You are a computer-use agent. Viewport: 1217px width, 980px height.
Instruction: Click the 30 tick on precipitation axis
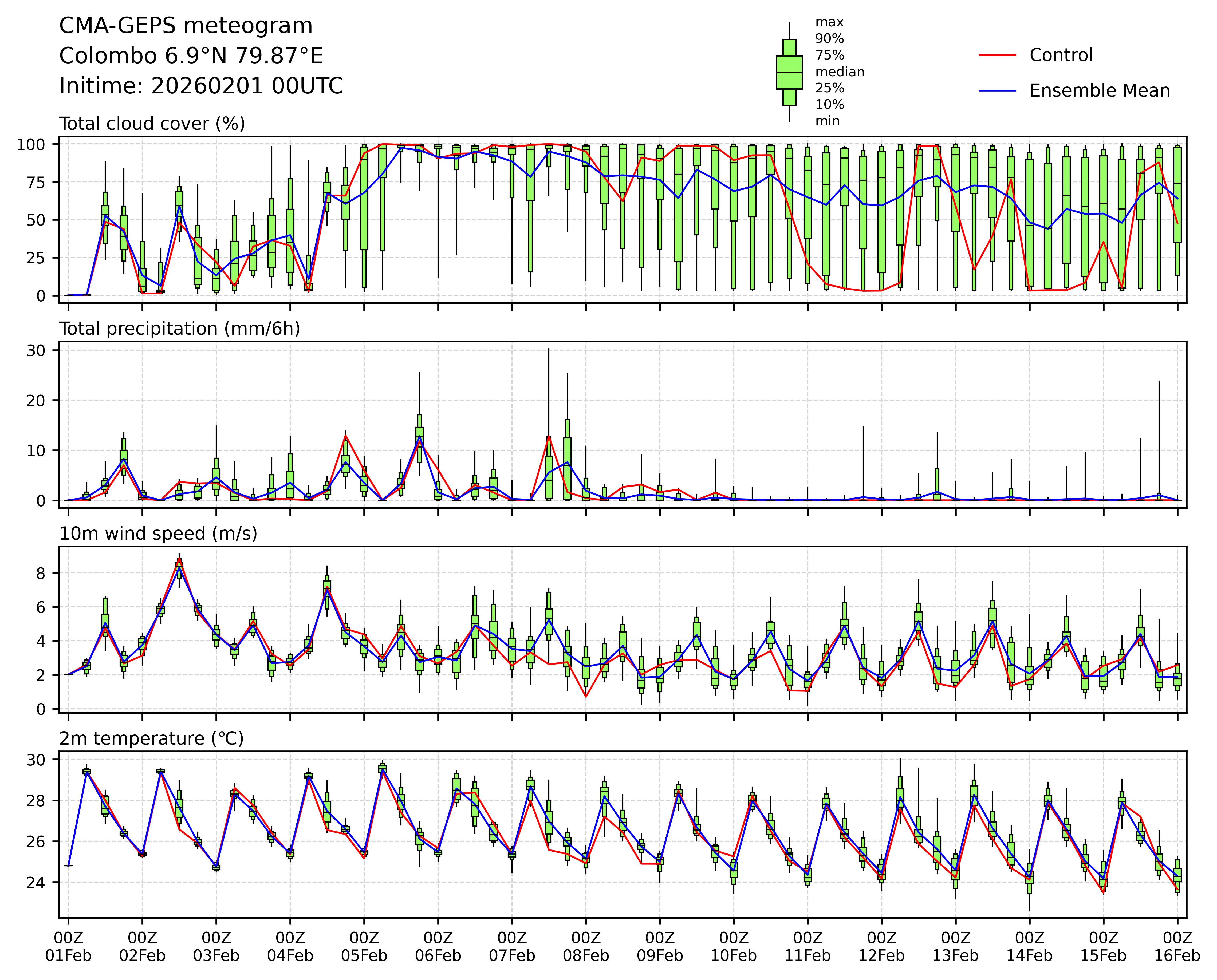pyautogui.click(x=36, y=351)
